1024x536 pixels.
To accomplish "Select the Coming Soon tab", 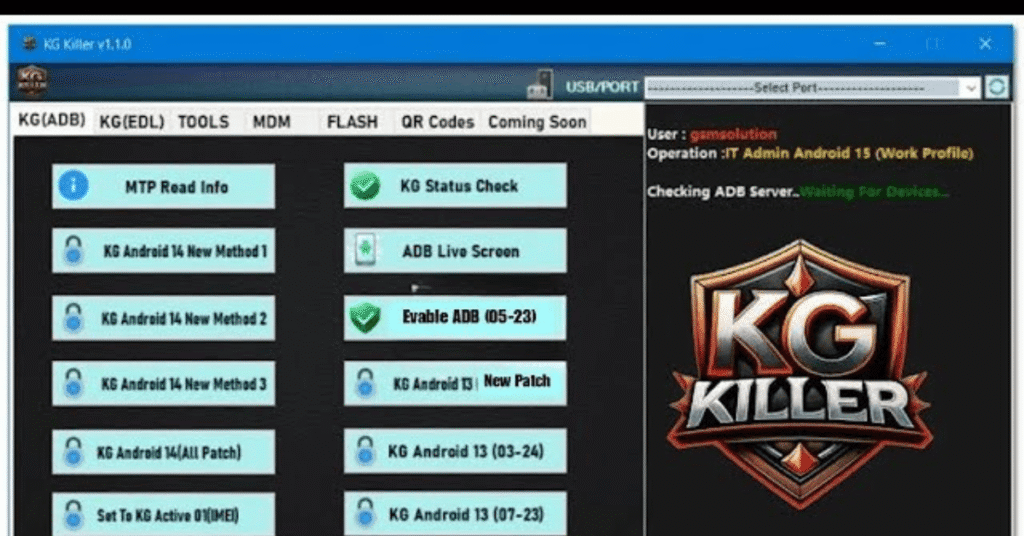I will click(x=537, y=122).
